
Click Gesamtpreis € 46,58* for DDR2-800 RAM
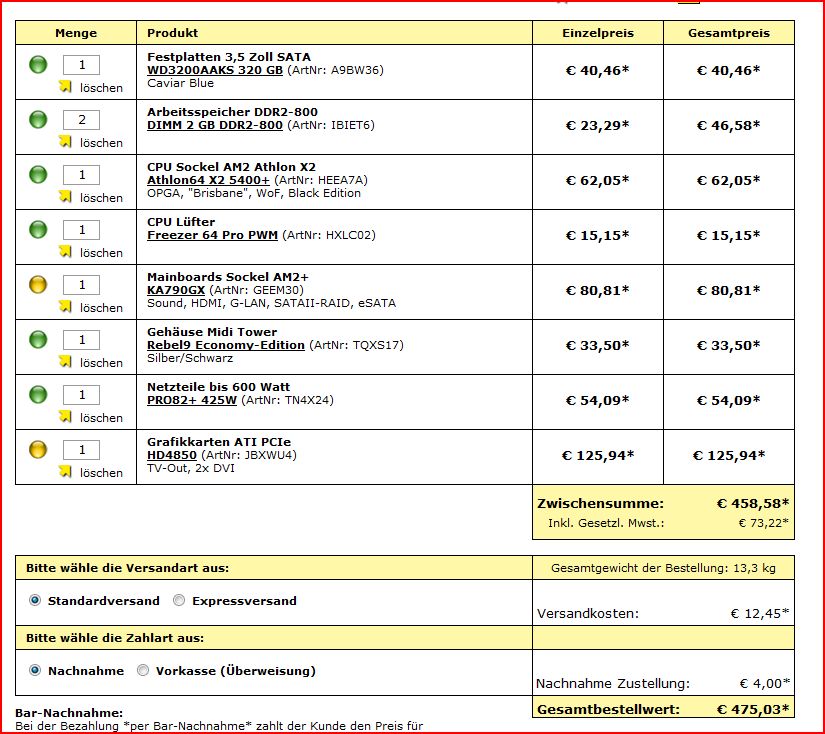click(729, 125)
